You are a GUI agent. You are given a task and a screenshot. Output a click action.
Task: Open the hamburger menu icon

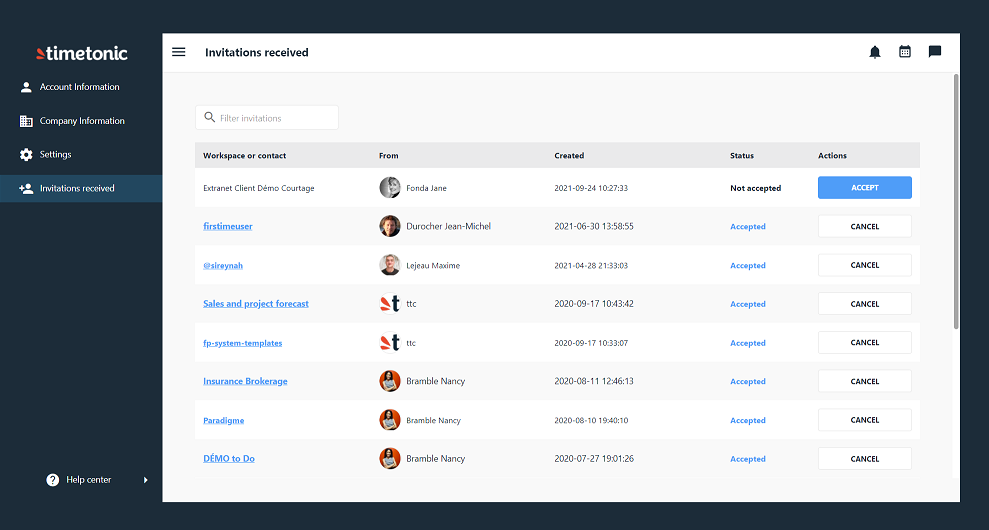tap(178, 52)
